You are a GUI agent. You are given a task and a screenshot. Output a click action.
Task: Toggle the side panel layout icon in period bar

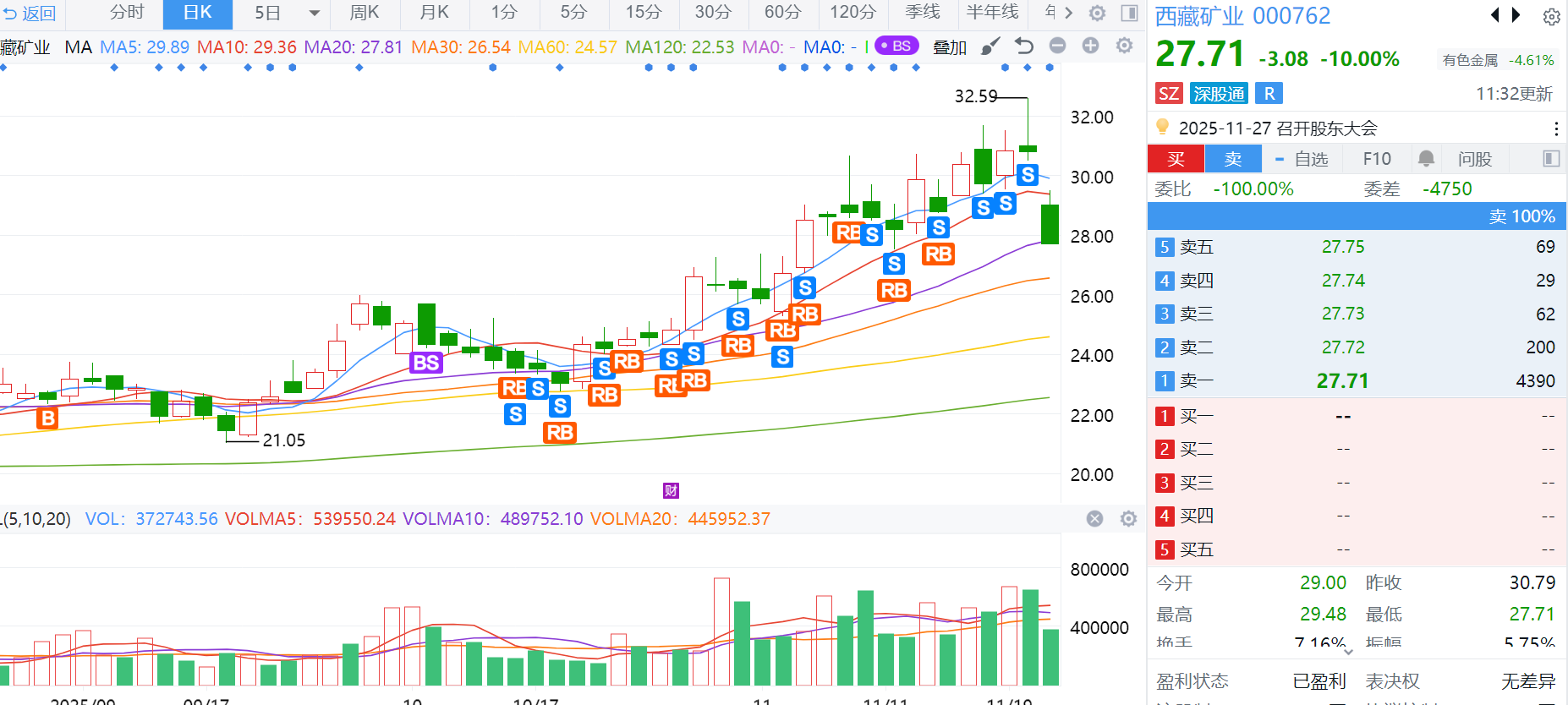pyautogui.click(x=1129, y=13)
